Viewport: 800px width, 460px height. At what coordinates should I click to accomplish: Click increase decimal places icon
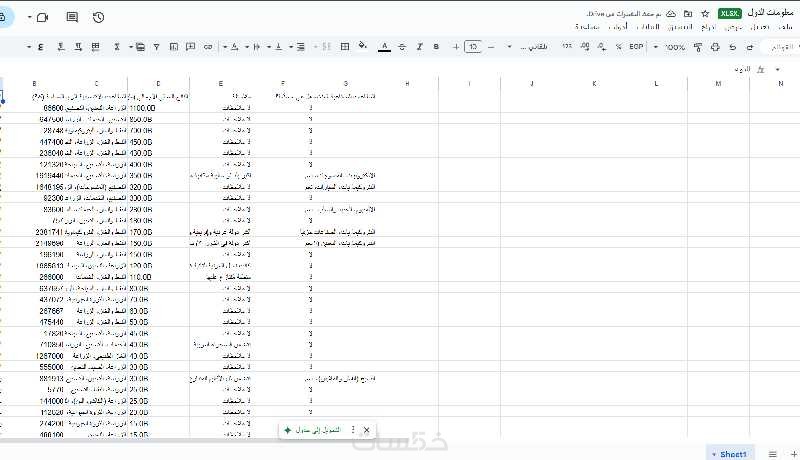point(585,47)
